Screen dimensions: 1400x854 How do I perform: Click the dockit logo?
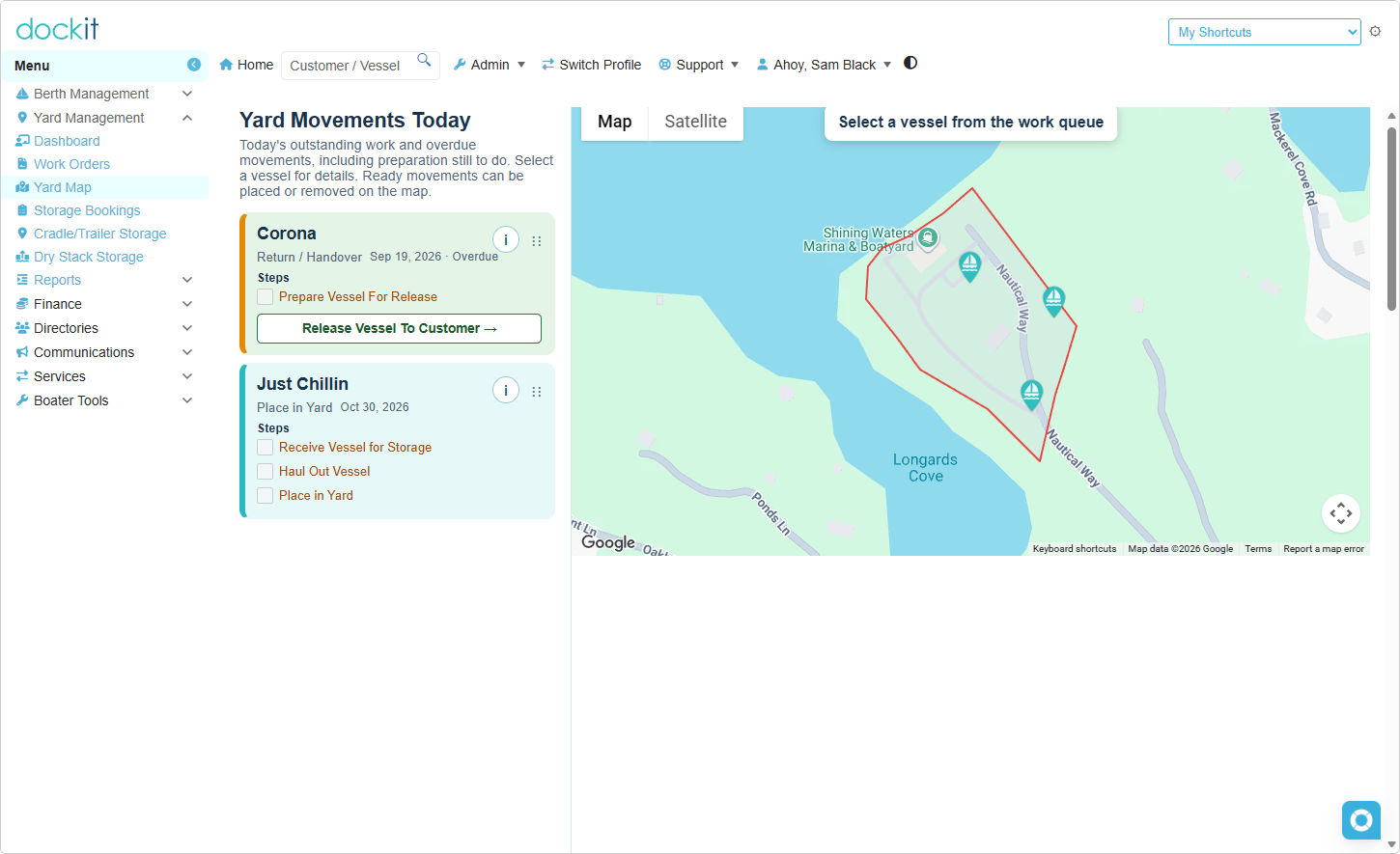click(57, 29)
